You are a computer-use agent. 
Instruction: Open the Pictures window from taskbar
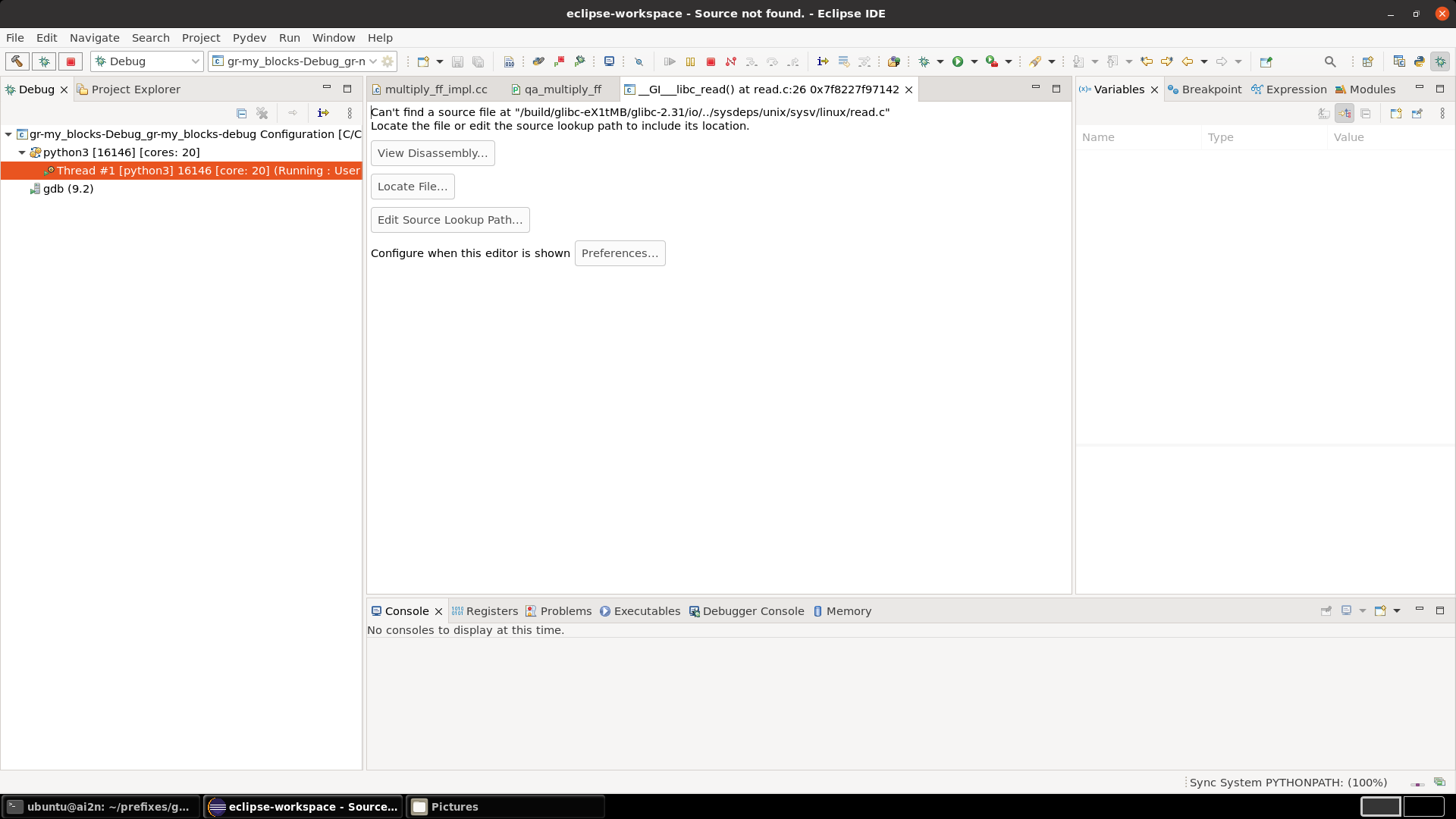point(505,807)
